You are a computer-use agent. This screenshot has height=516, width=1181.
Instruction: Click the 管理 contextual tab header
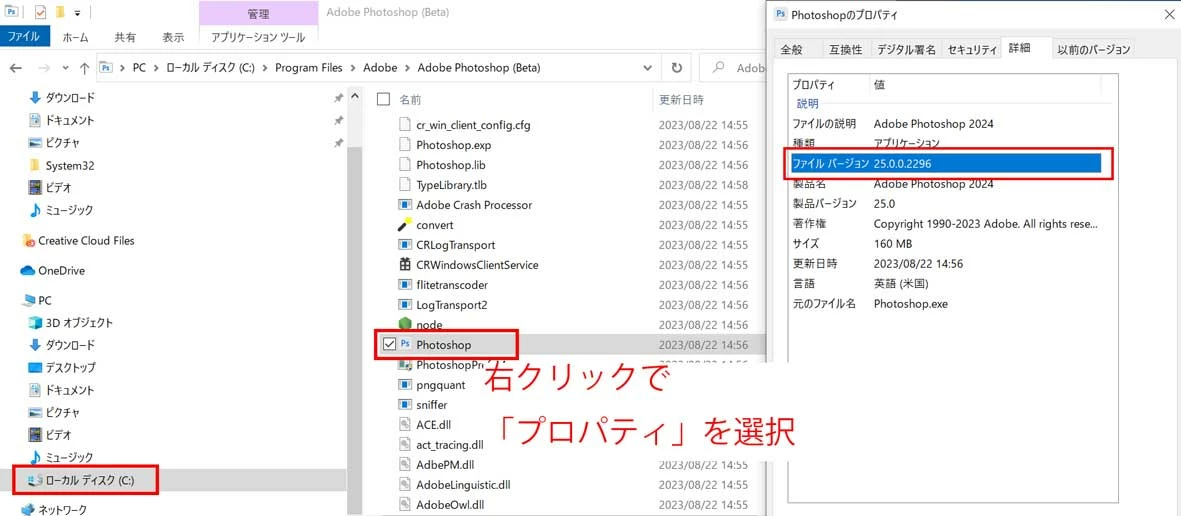tap(258, 14)
